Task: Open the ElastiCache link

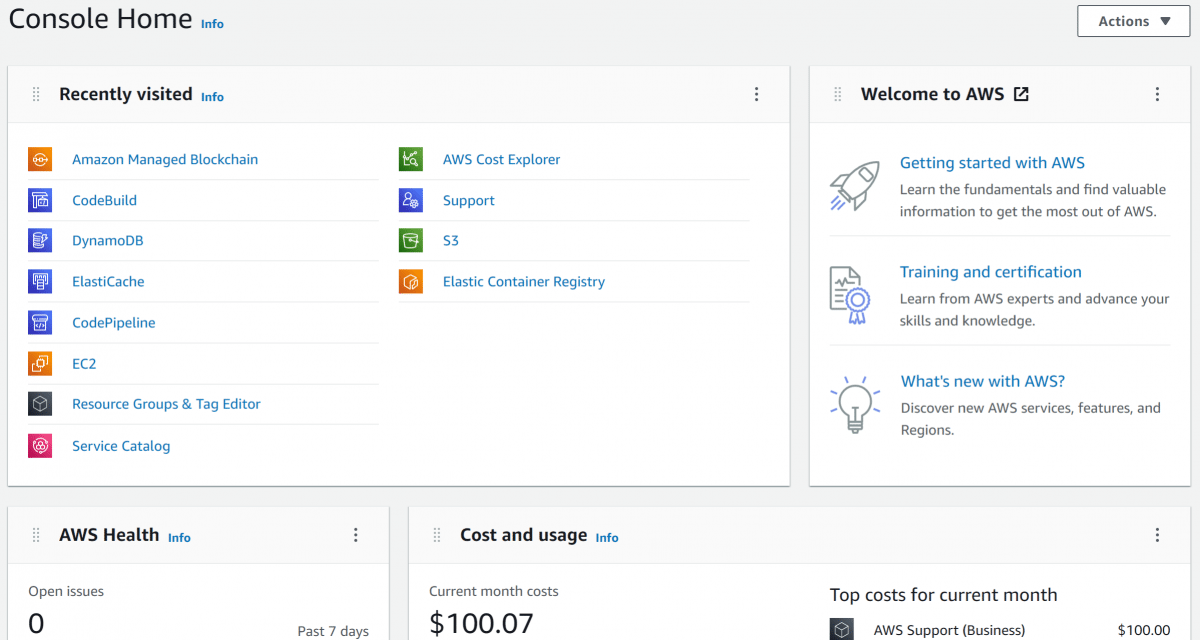Action: (108, 282)
